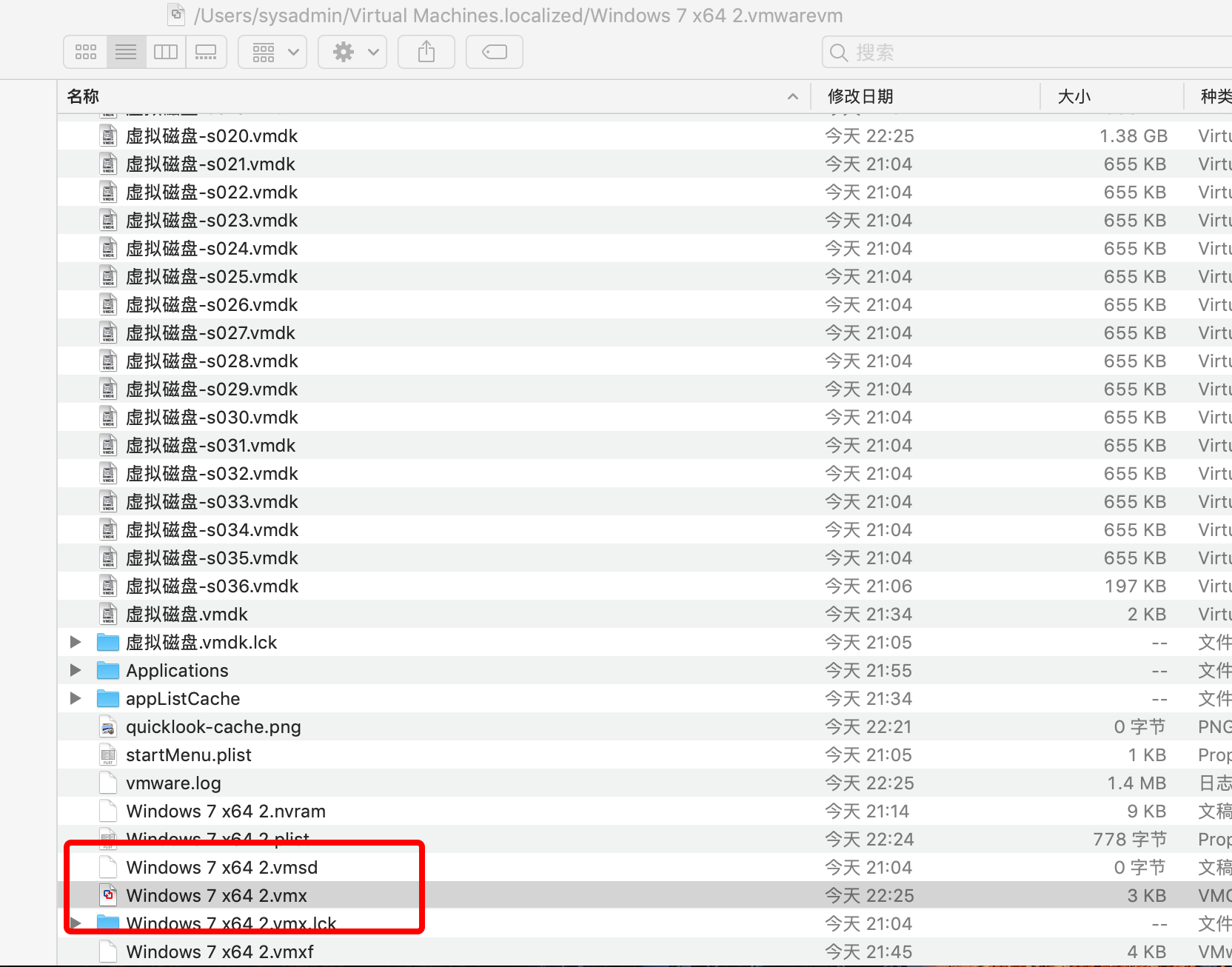Click the quicklook-cache.png file icon
This screenshot has height=967, width=1232.
(x=108, y=726)
